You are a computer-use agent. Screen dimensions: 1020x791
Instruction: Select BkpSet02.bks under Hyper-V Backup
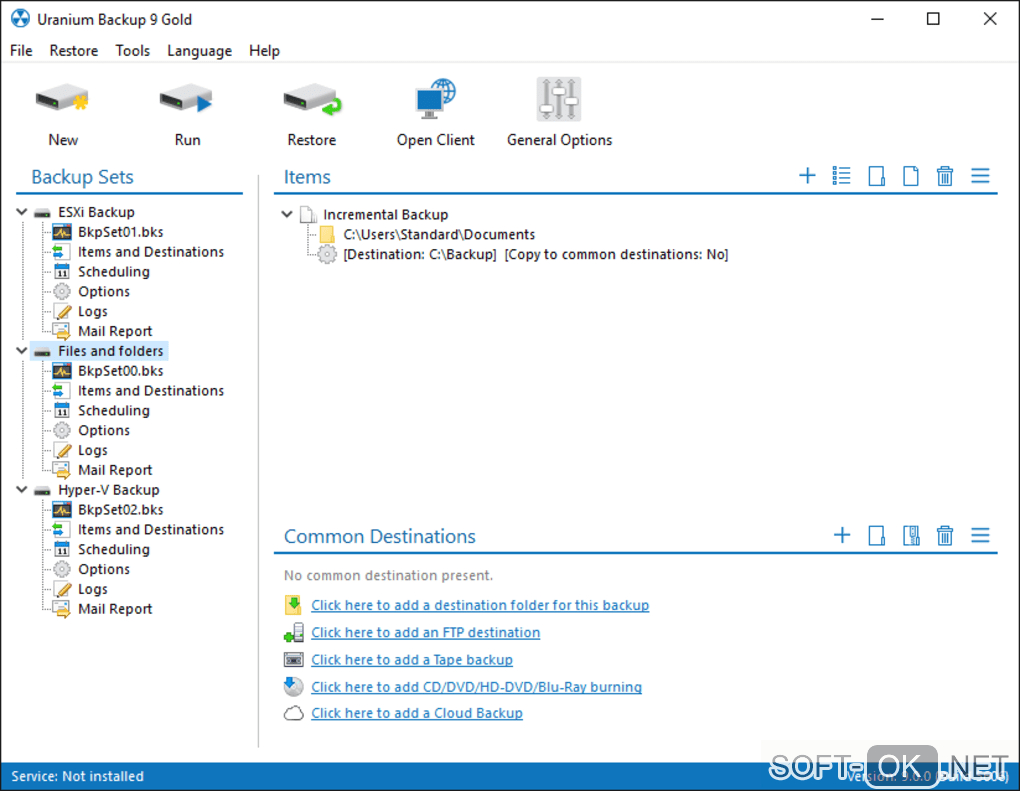click(120, 509)
